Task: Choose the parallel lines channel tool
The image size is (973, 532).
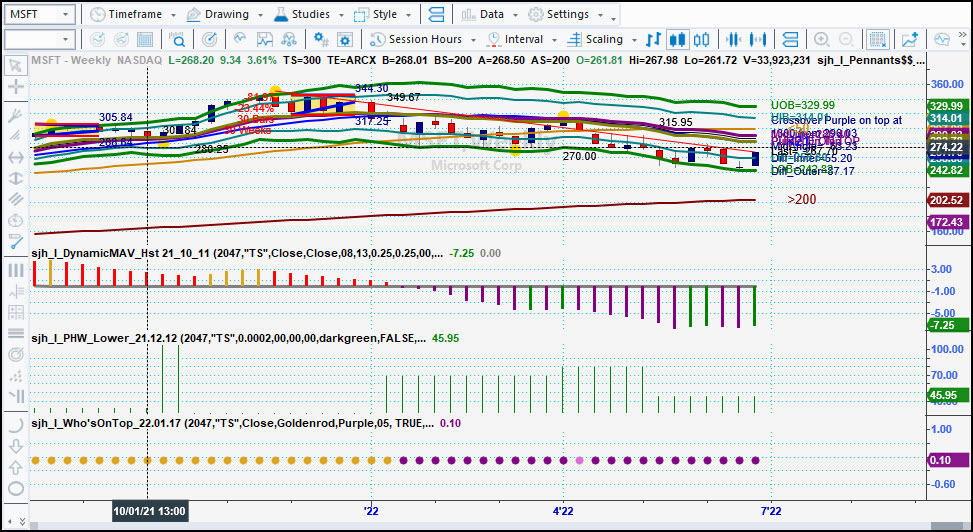Action: tap(16, 199)
